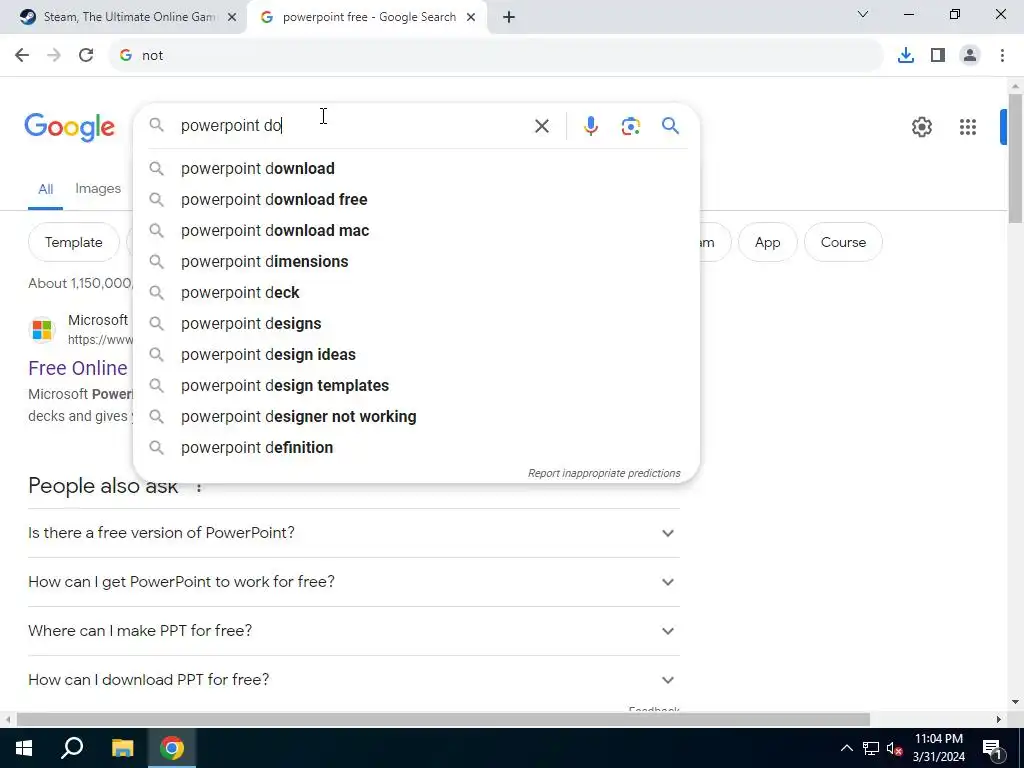Choose suggestion 'powerpoint designs'
This screenshot has width=1024, height=768.
pyautogui.click(x=416, y=324)
